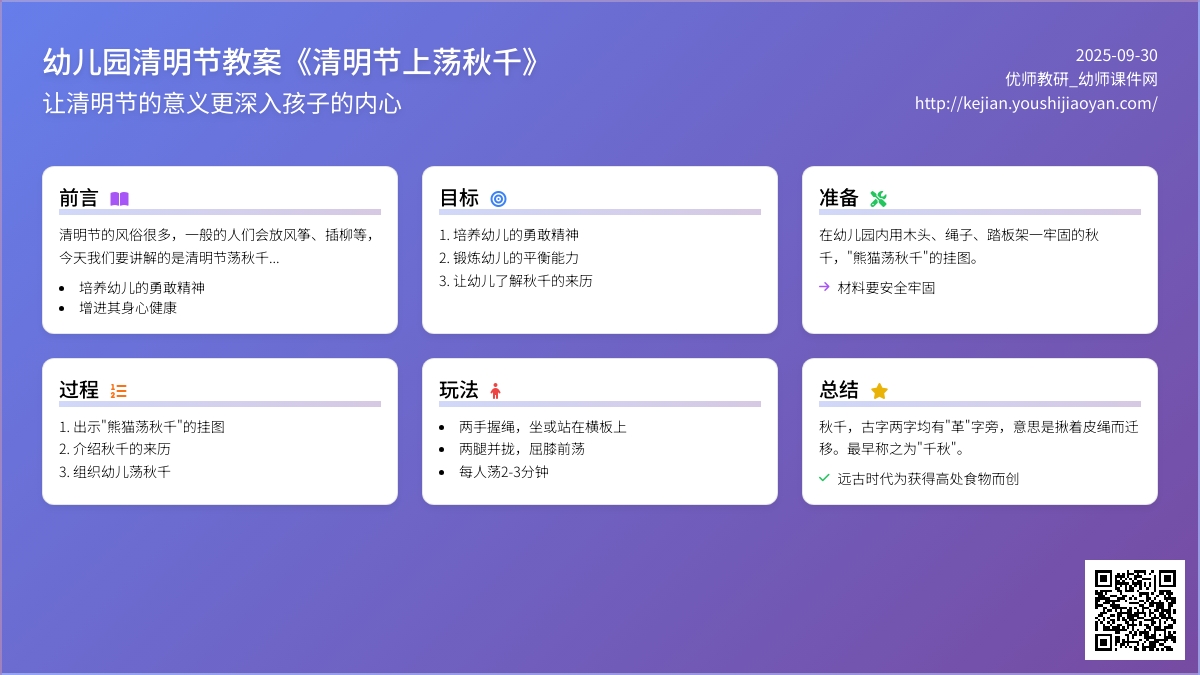Select the 目标 card heading
Image resolution: width=1200 pixels, height=675 pixels.
pyautogui.click(x=459, y=198)
